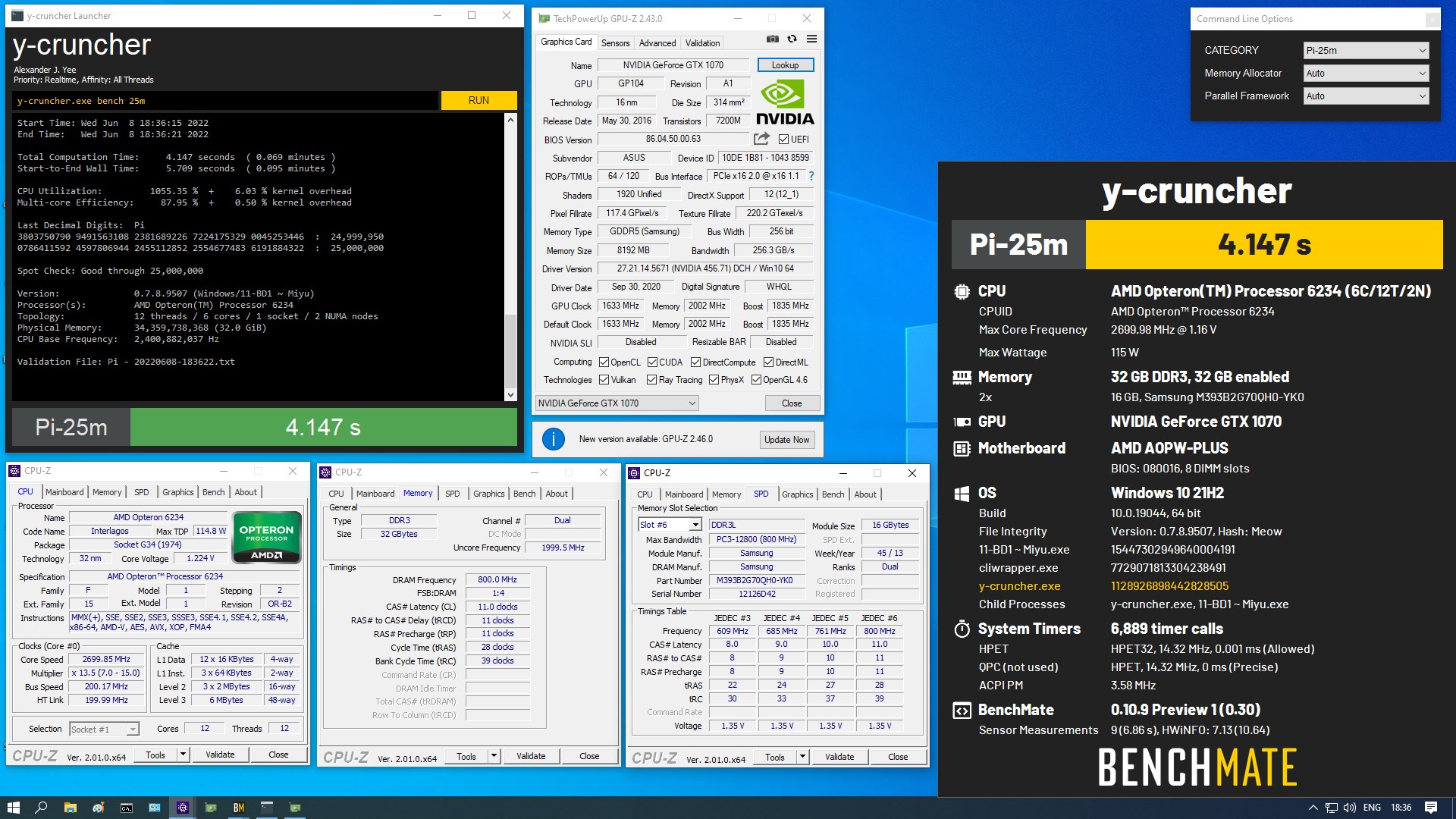
Task: Click the BenchMate CPU section icon
Action: tap(962, 291)
